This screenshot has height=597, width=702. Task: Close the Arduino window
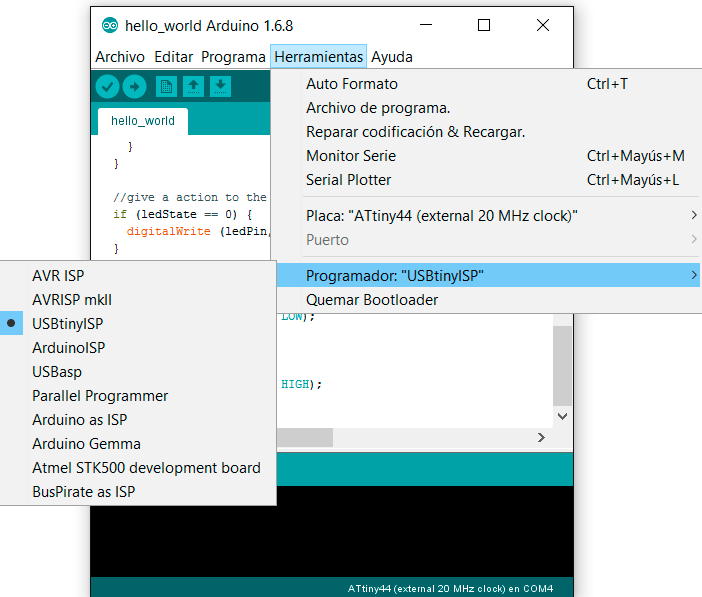click(543, 25)
